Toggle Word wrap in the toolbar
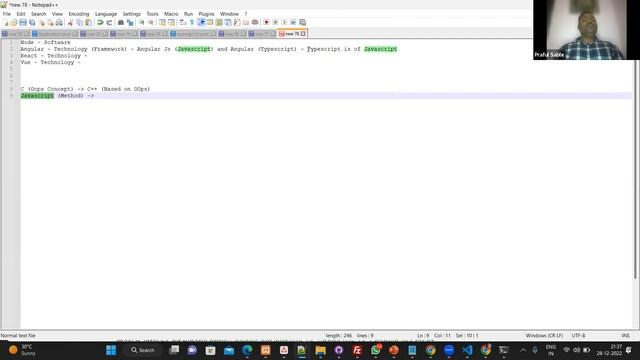 pos(183,22)
